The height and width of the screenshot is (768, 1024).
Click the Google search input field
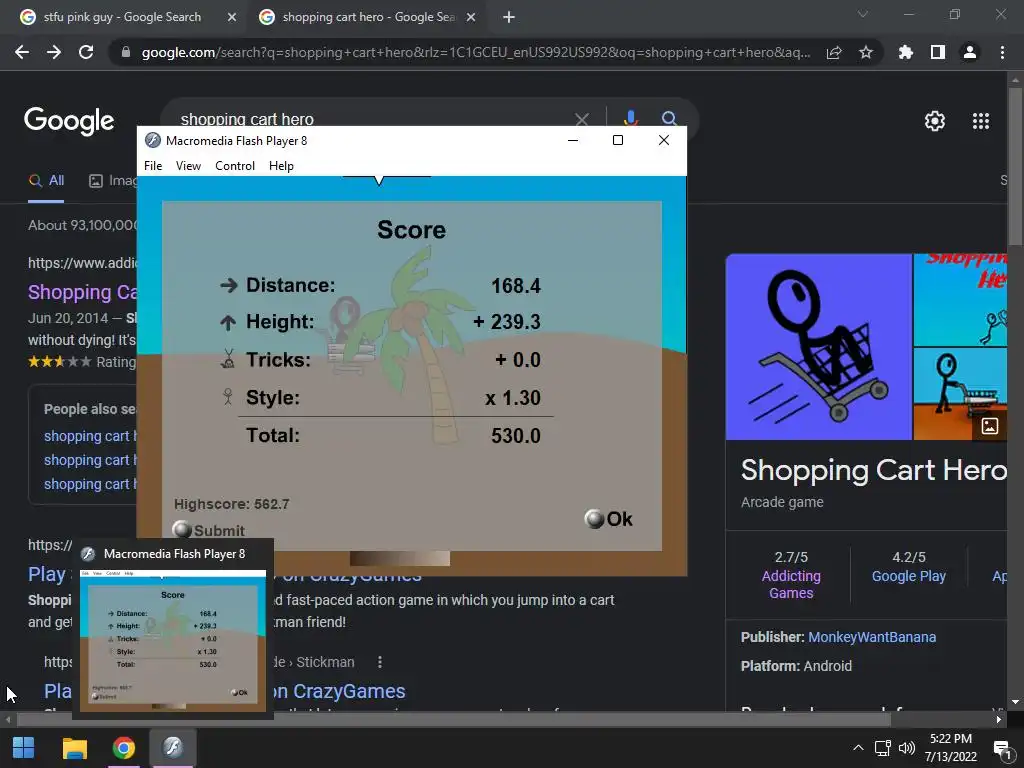coord(372,120)
